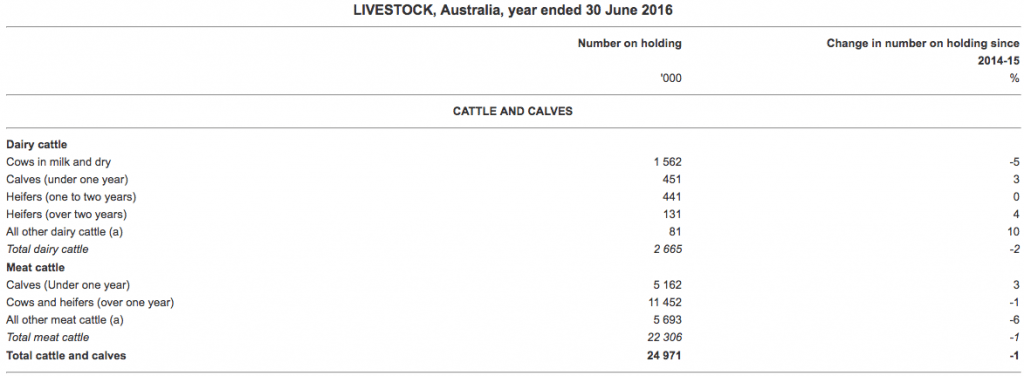Select the Number on holding column header

click(630, 44)
